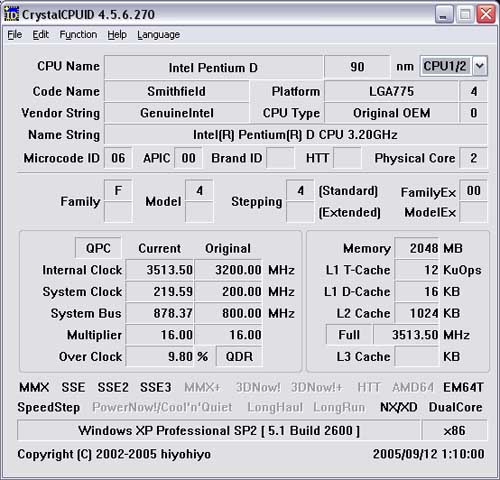500x480 pixels.
Task: Open the Language menu
Action: tap(158, 34)
